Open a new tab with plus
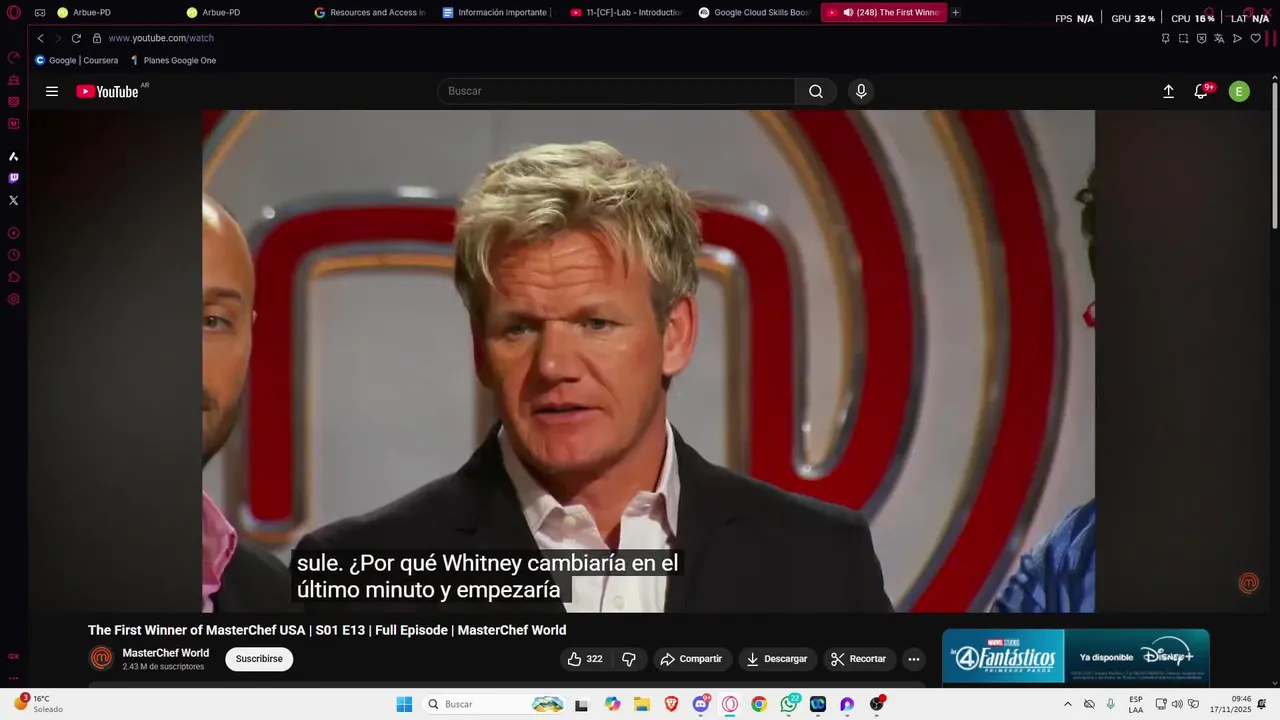The width and height of the screenshot is (1280, 720). [x=955, y=13]
